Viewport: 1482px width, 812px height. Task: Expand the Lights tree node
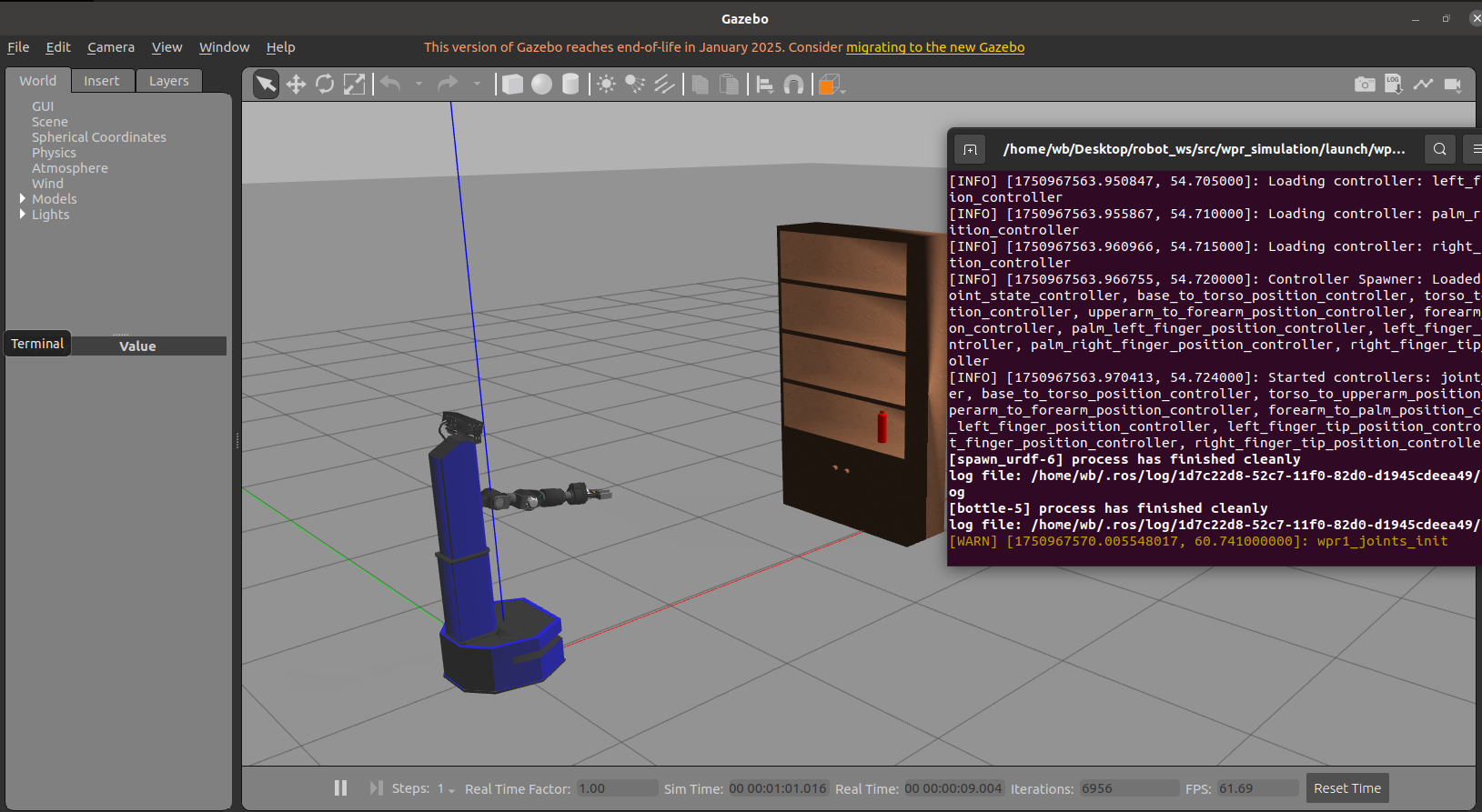coord(23,214)
